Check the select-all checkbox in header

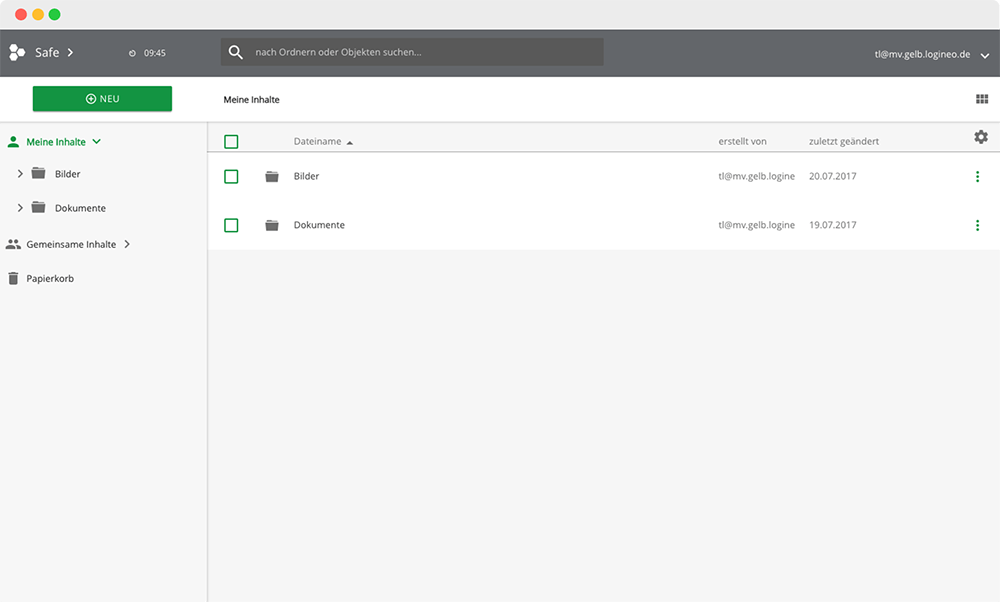(231, 142)
